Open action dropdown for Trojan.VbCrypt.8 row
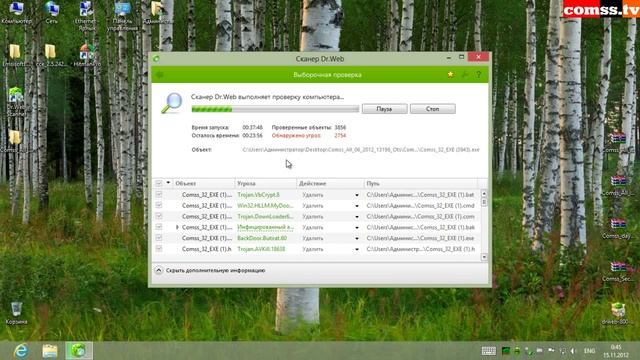Image resolution: width=640 pixels, height=360 pixels. click(x=357, y=195)
